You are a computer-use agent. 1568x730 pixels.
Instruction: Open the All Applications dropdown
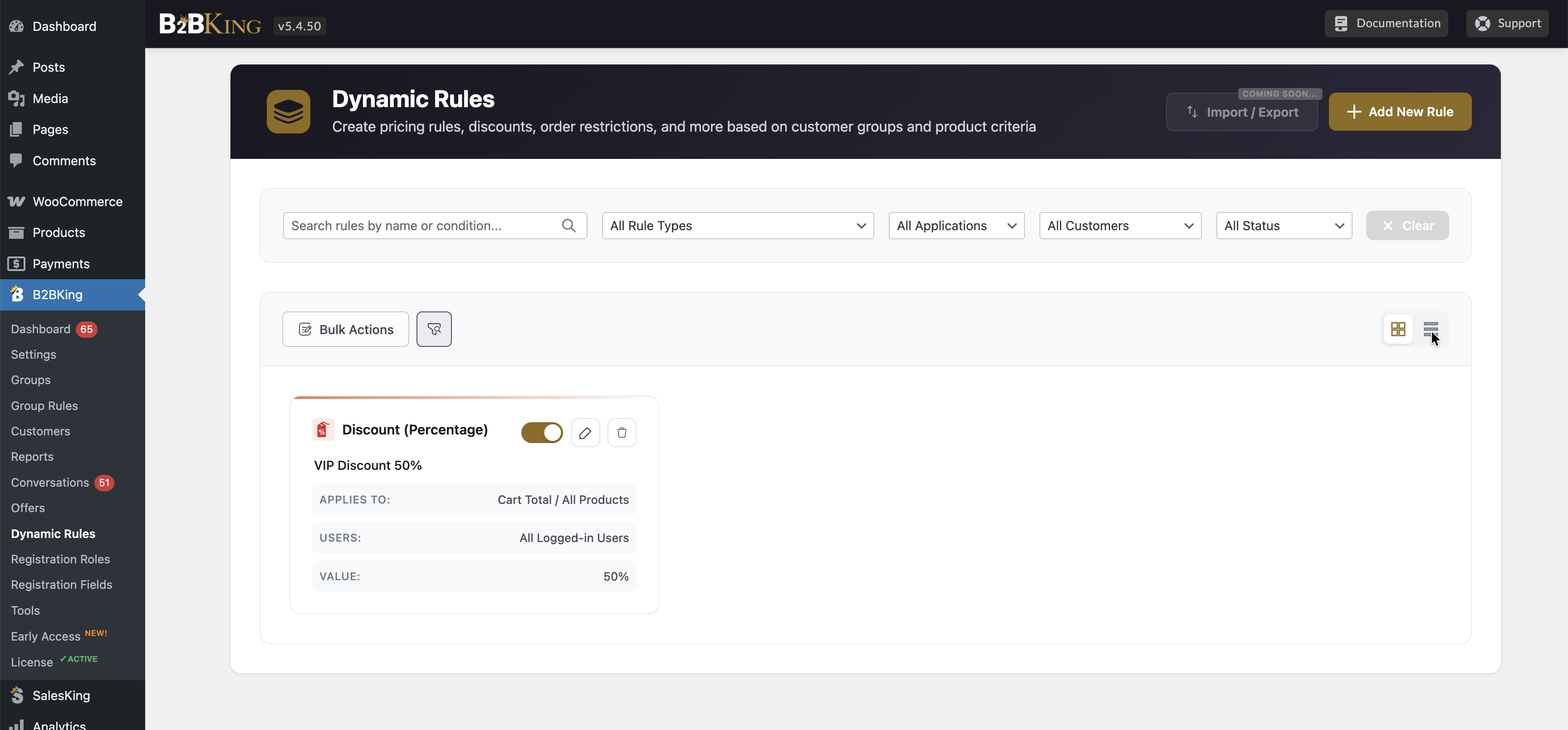(955, 226)
